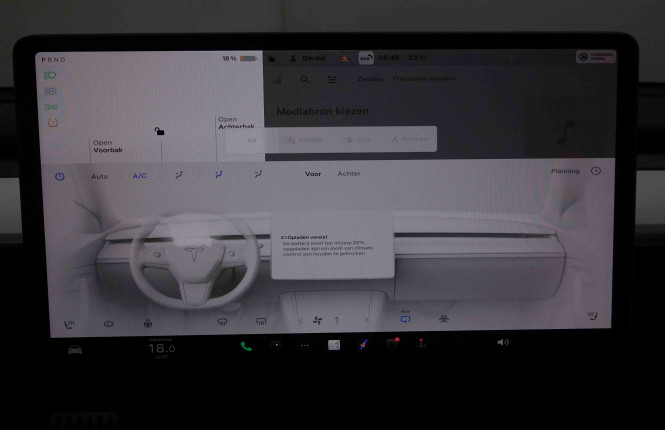Image resolution: width=665 pixels, height=430 pixels.
Task: Select the Voor climate tab
Action: [313, 174]
